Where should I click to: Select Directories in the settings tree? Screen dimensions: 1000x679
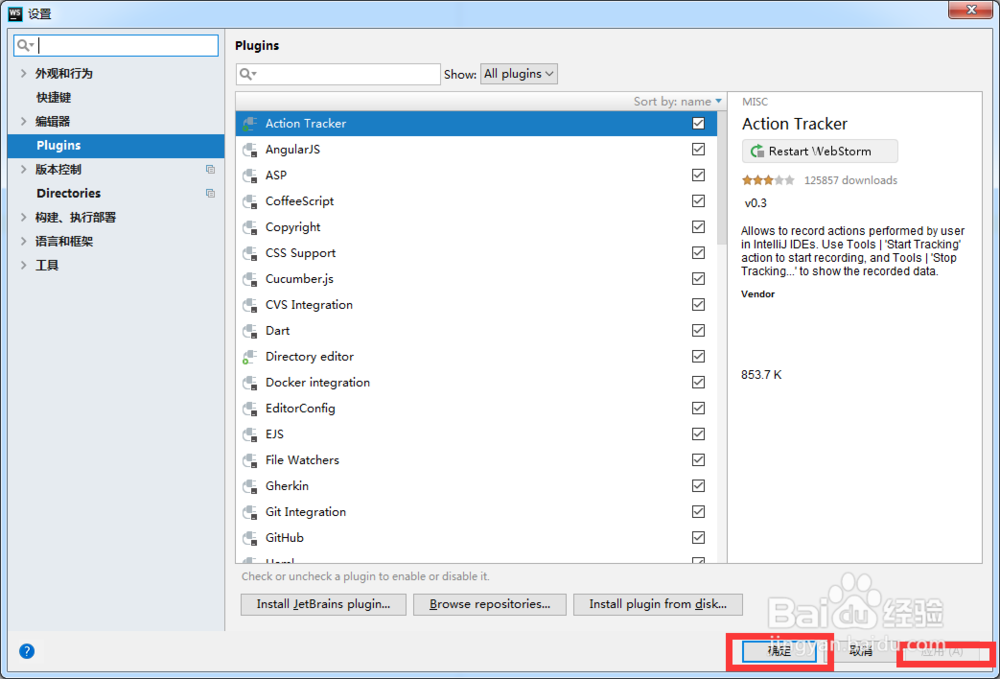tap(68, 193)
